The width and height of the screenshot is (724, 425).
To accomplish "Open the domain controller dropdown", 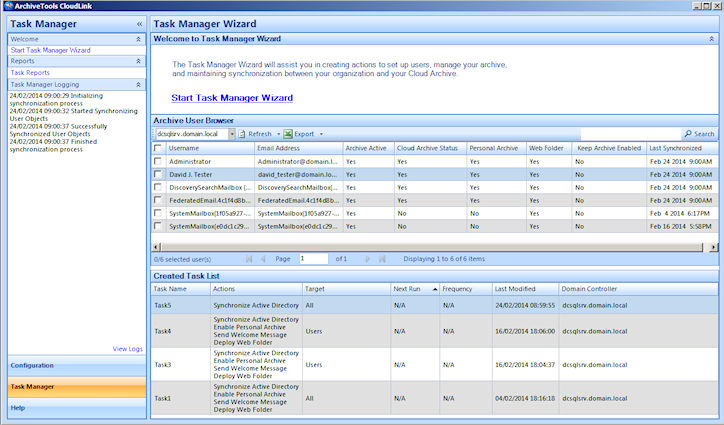I will (x=232, y=134).
